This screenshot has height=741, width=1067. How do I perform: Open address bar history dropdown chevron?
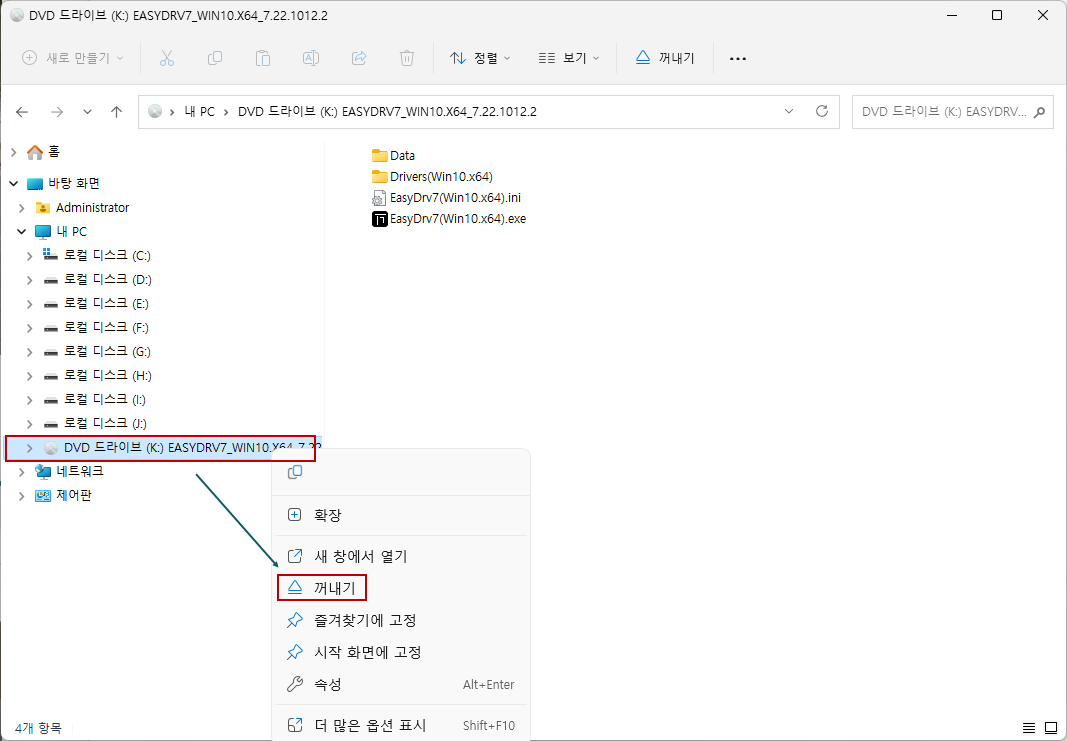tap(789, 112)
